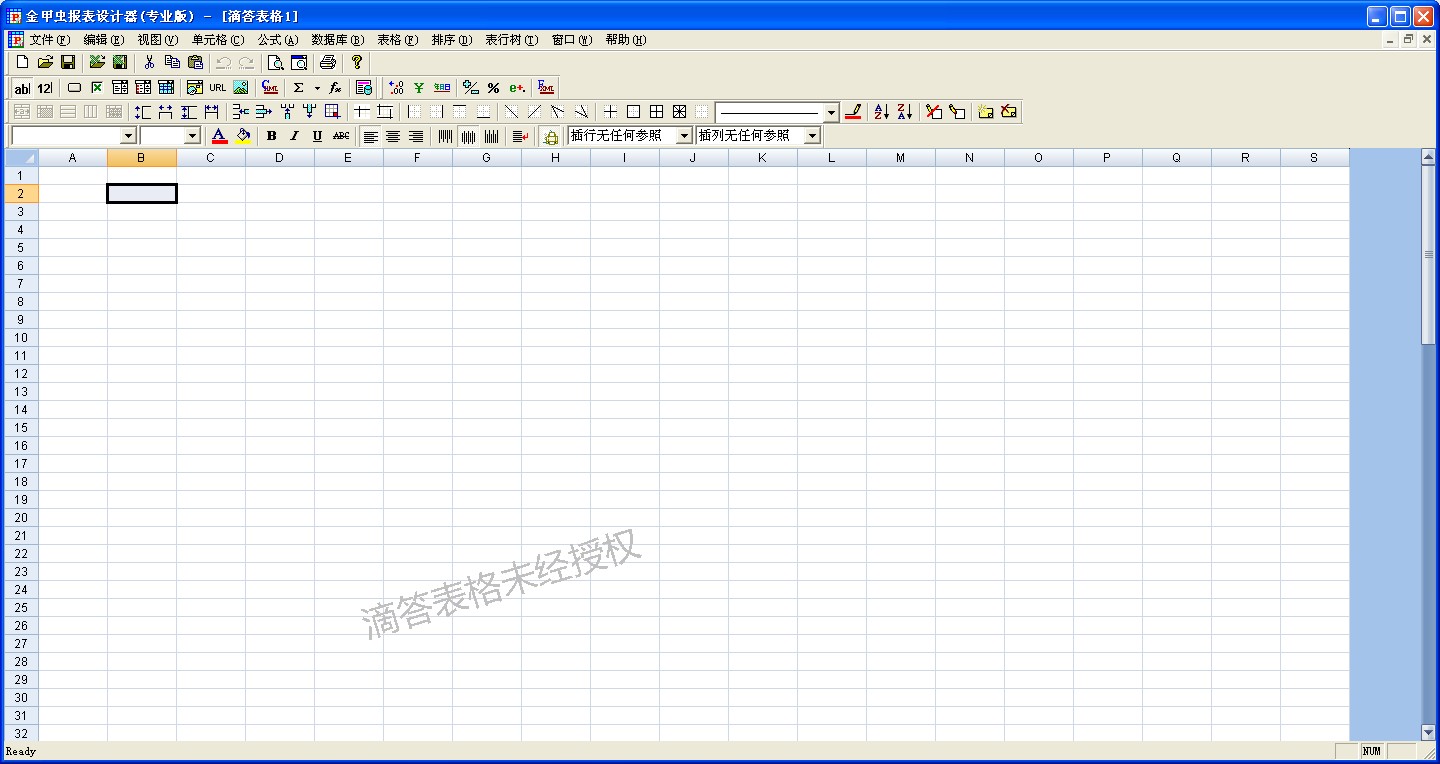Image resolution: width=1440 pixels, height=764 pixels.
Task: Draw a diagonal line down in the cell
Action: [x=511, y=112]
